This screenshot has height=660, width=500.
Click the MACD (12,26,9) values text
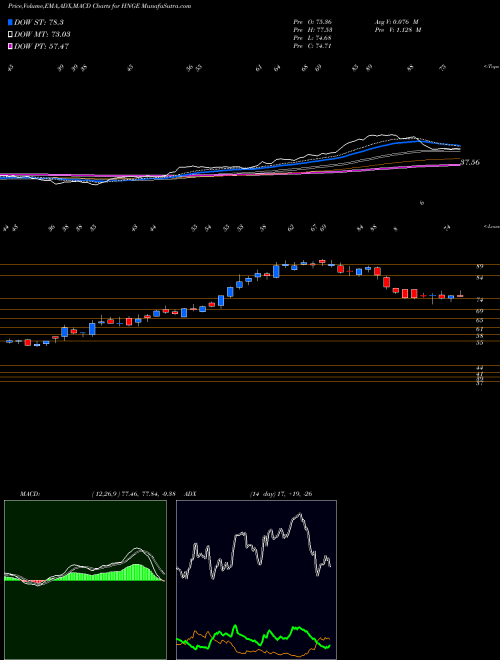pyautogui.click(x=133, y=494)
